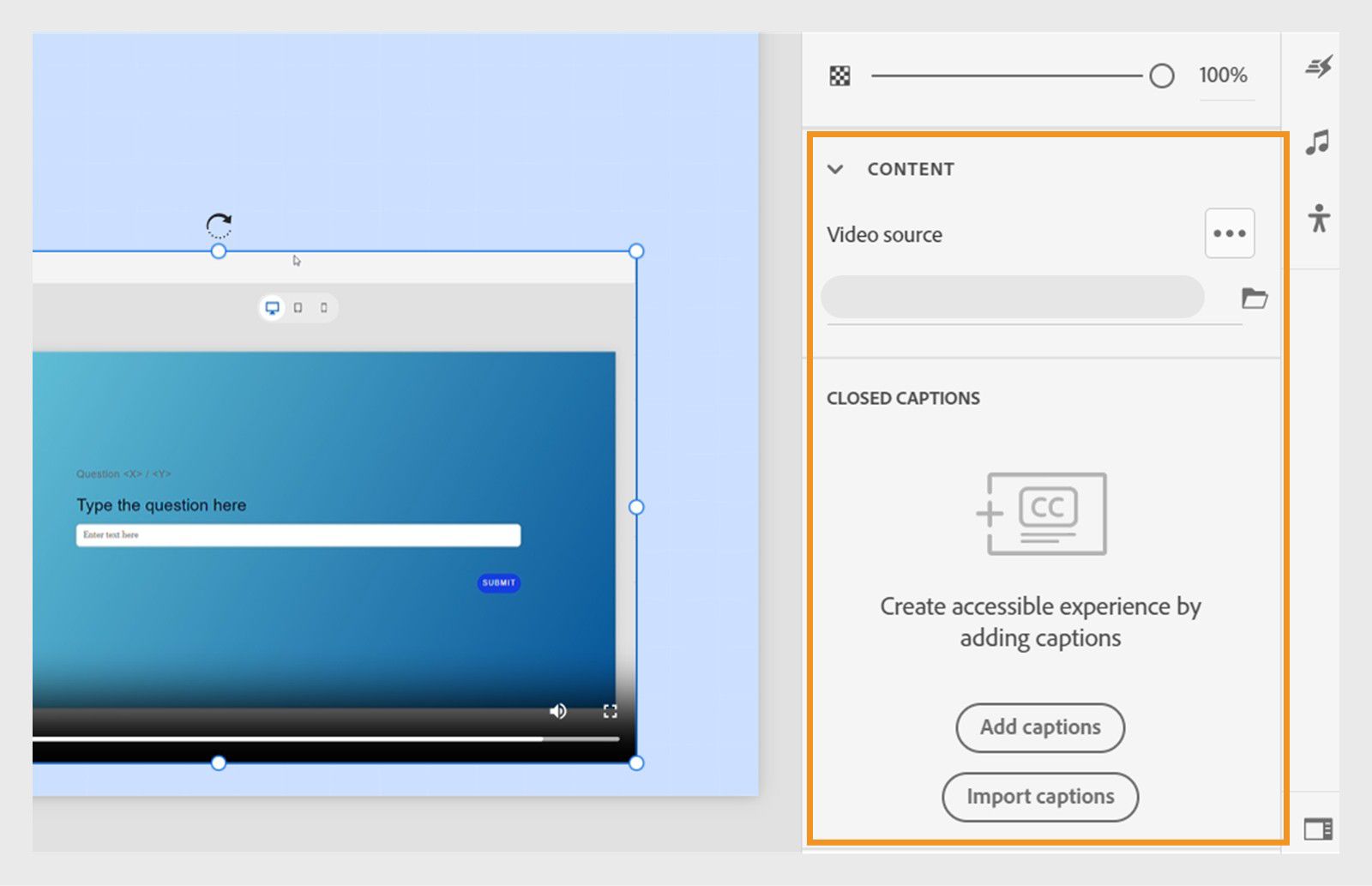This screenshot has height=886, width=1372.
Task: Switch to tablet preview mode
Action: pos(298,307)
